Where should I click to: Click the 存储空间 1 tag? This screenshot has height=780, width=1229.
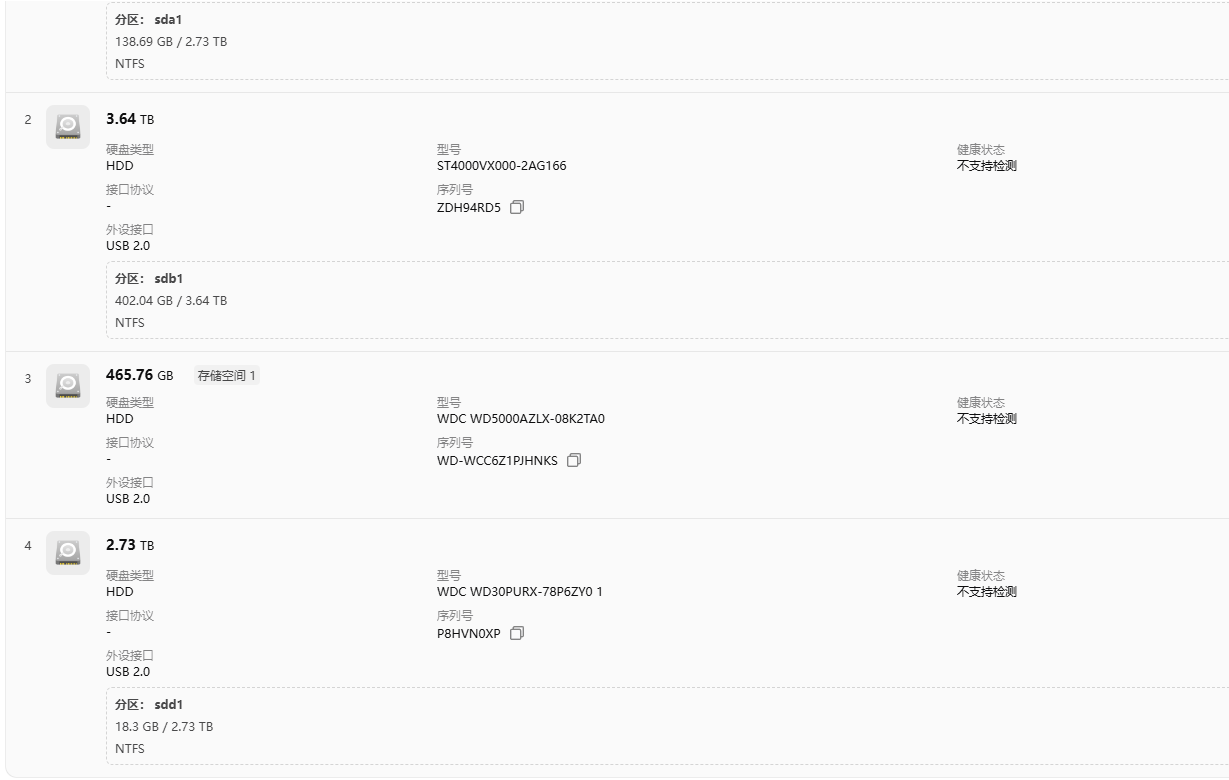(227, 376)
